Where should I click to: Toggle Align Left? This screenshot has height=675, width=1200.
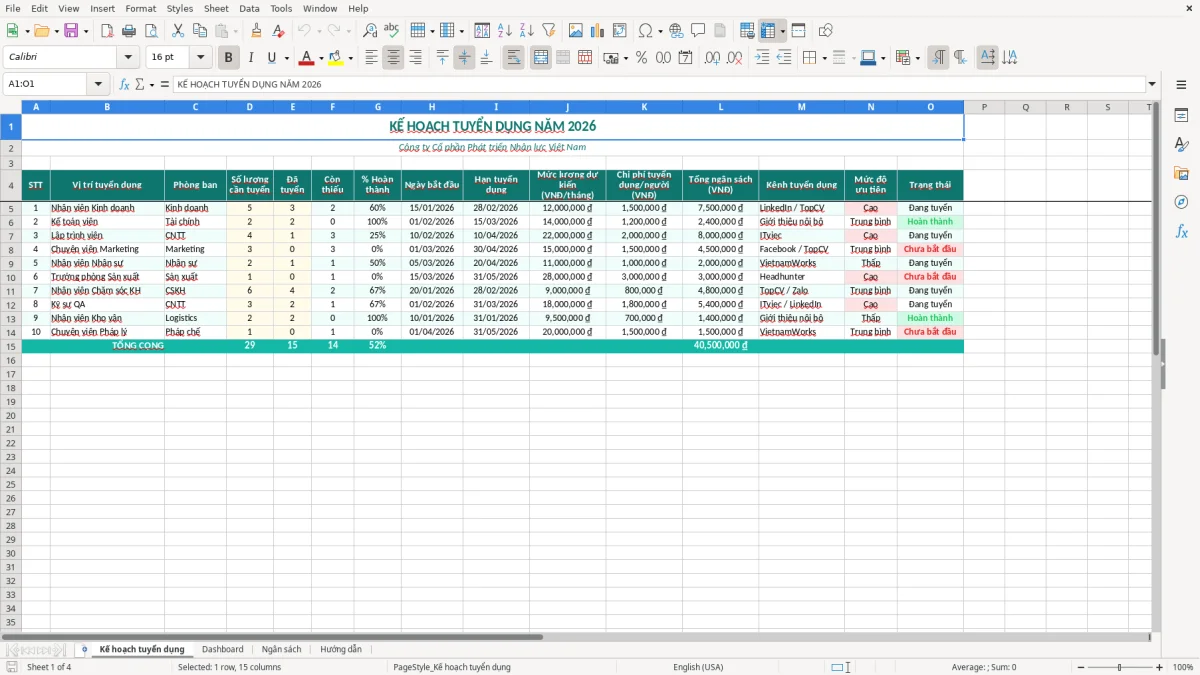point(371,58)
